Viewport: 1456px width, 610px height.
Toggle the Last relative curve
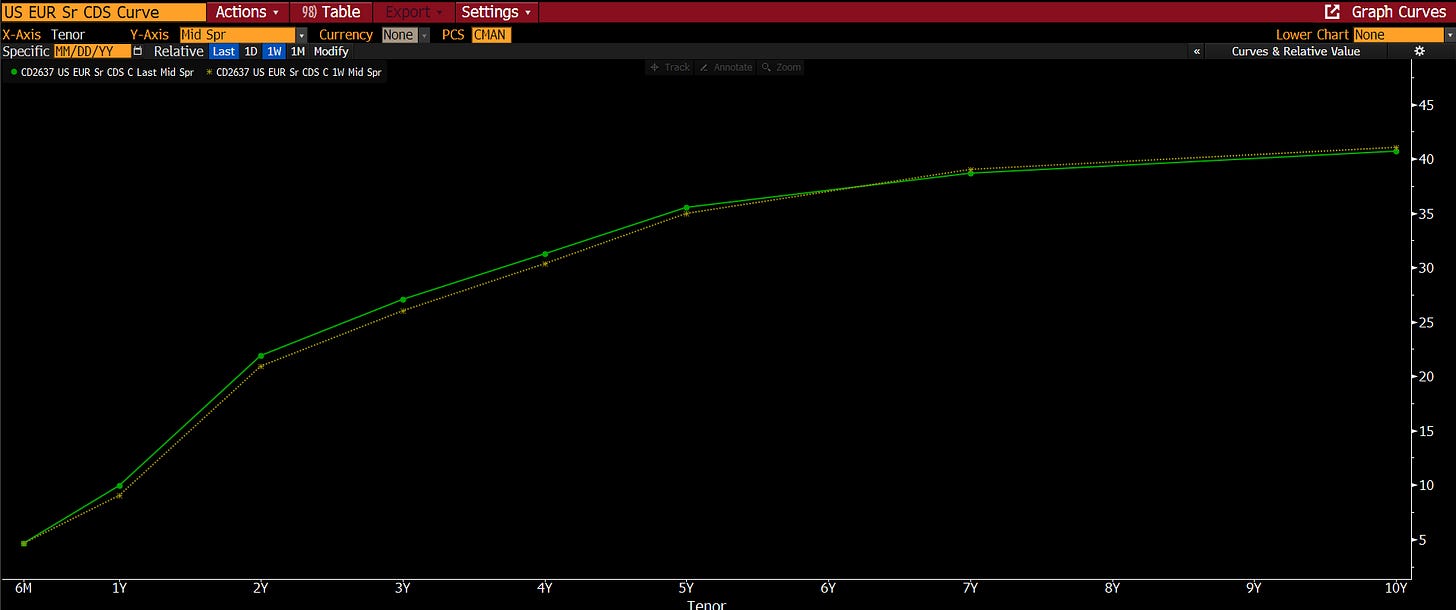click(224, 51)
